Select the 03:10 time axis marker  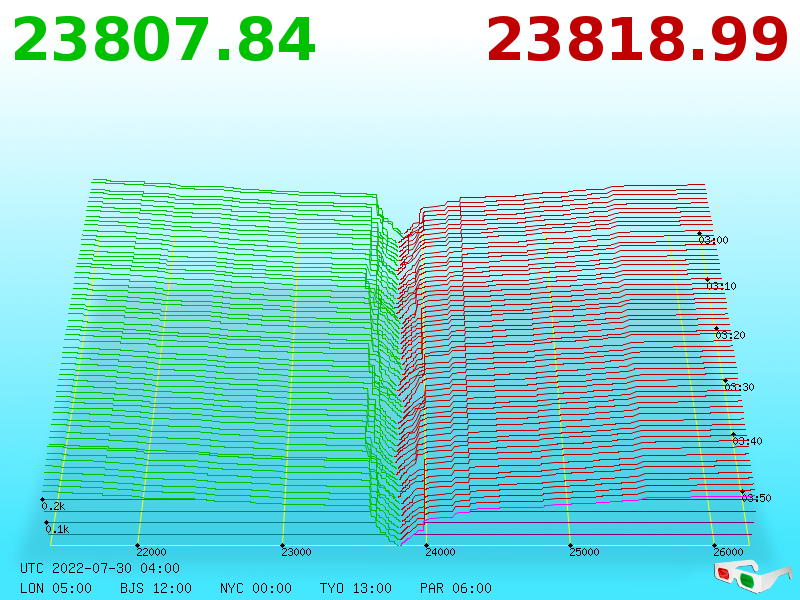721,286
